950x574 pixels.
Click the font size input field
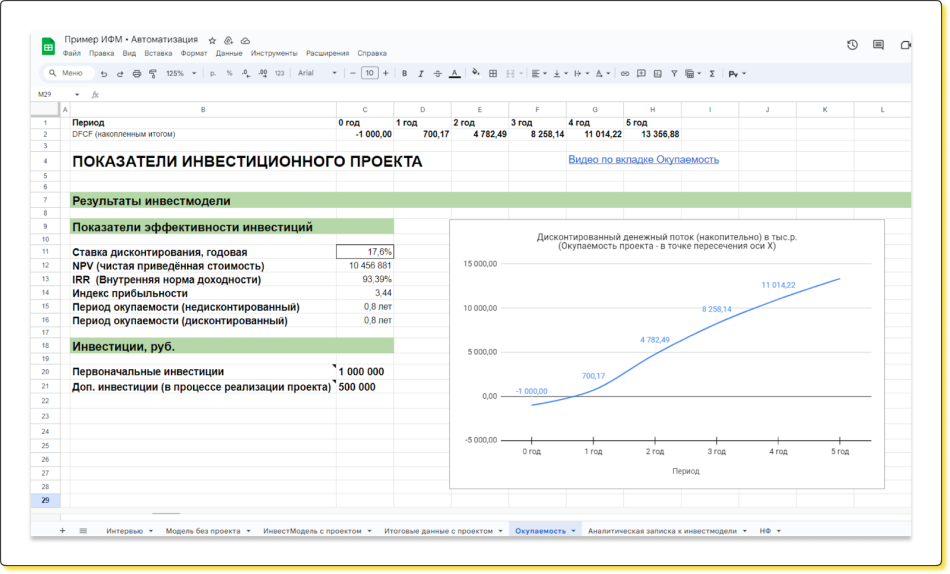click(x=370, y=73)
